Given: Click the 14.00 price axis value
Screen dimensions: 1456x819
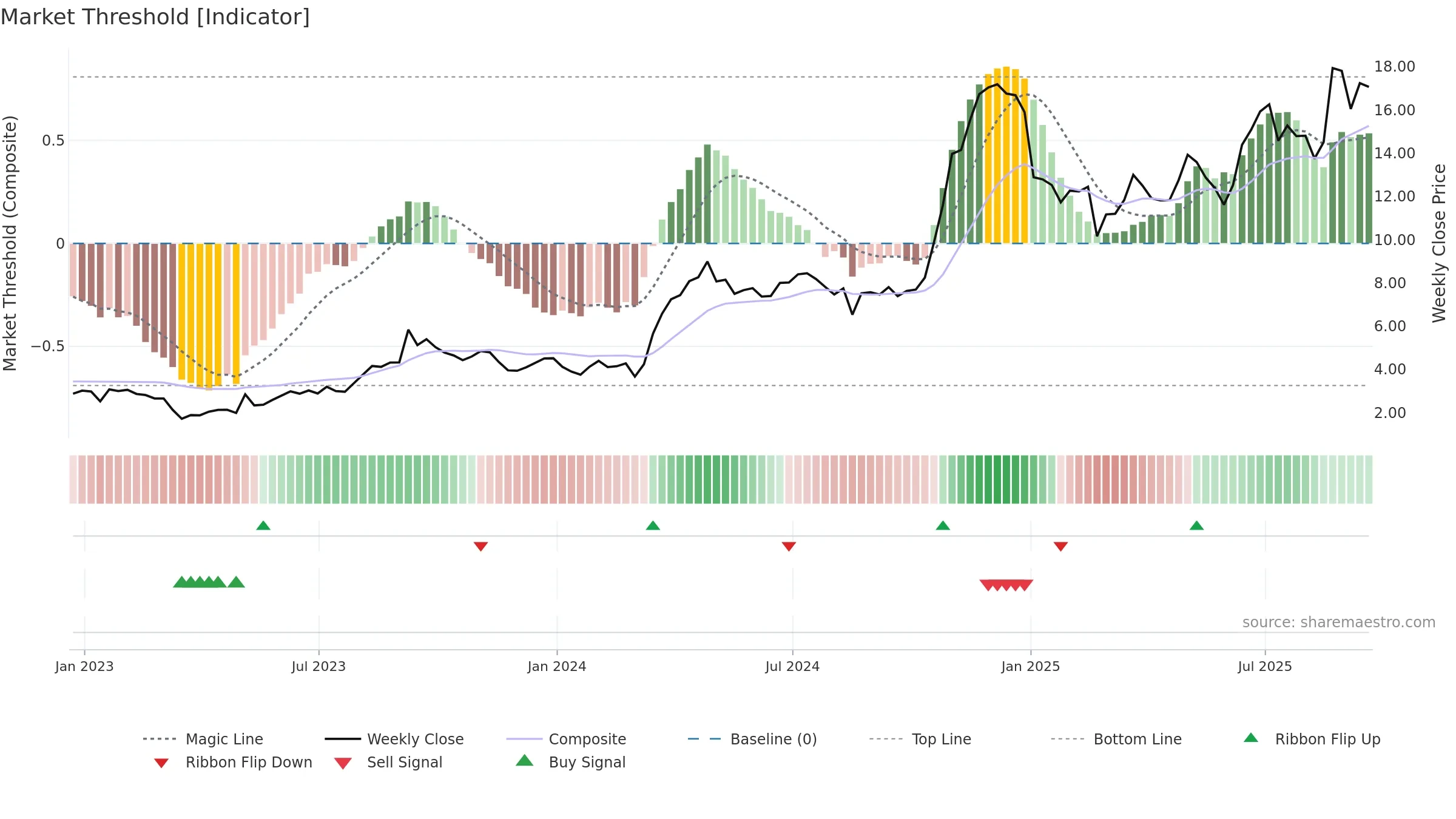Looking at the screenshot, I should [1395, 153].
